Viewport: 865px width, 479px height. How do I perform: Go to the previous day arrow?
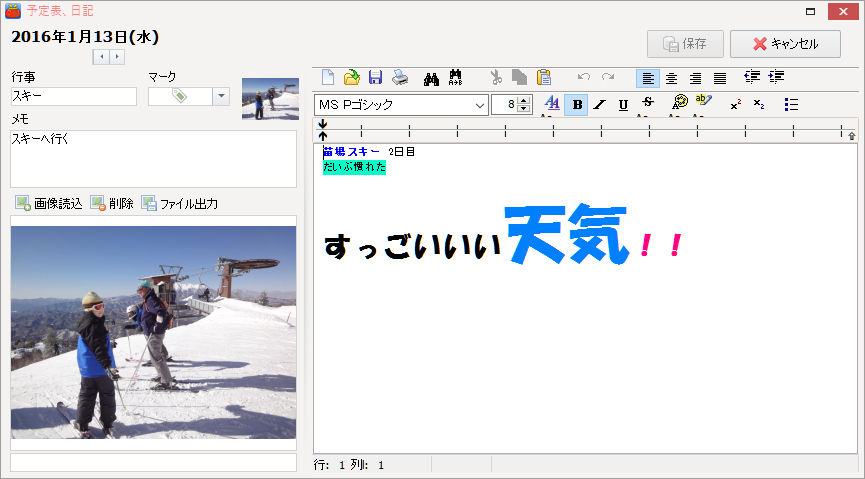click(x=101, y=56)
